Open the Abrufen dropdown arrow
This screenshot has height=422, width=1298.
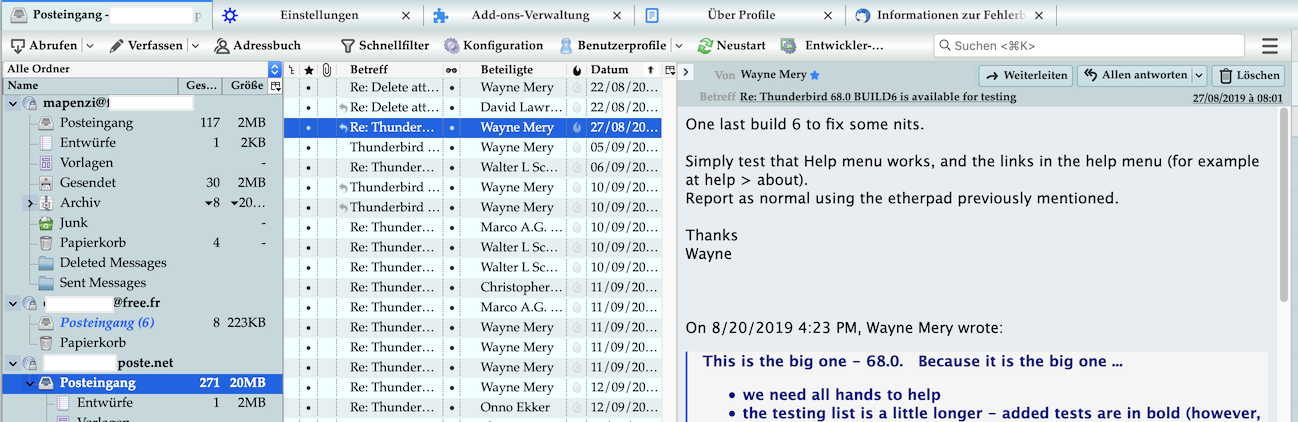click(x=89, y=46)
